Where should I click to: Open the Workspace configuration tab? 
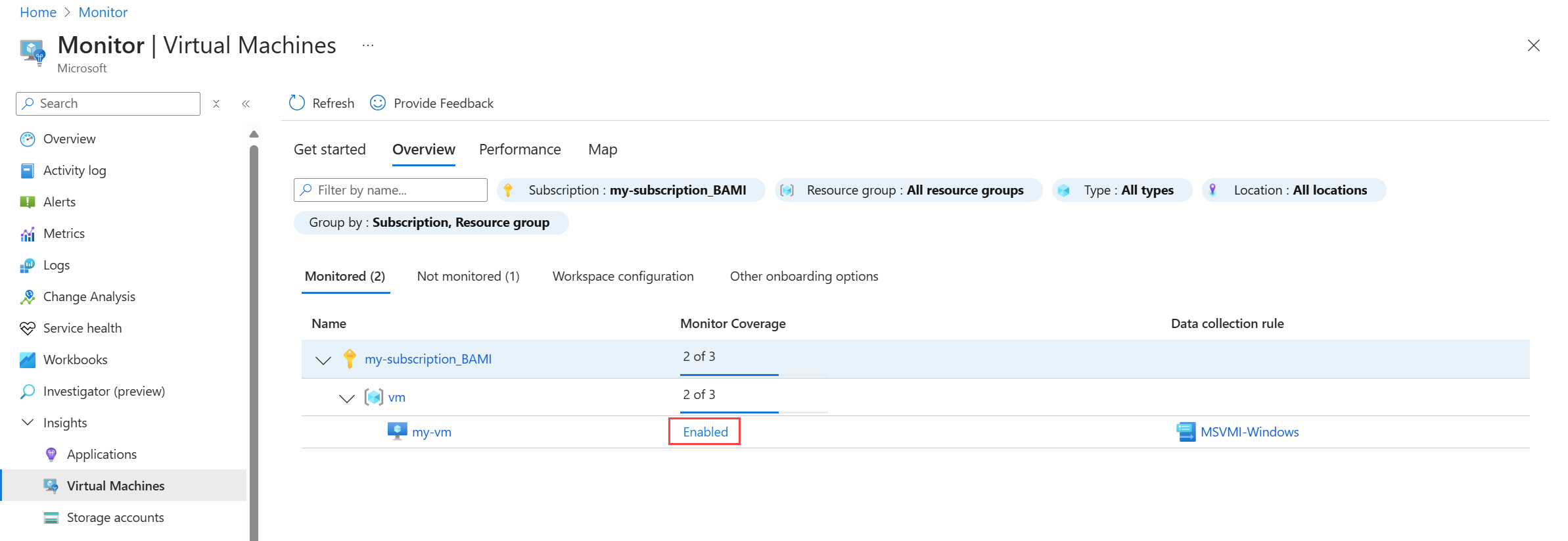(623, 276)
